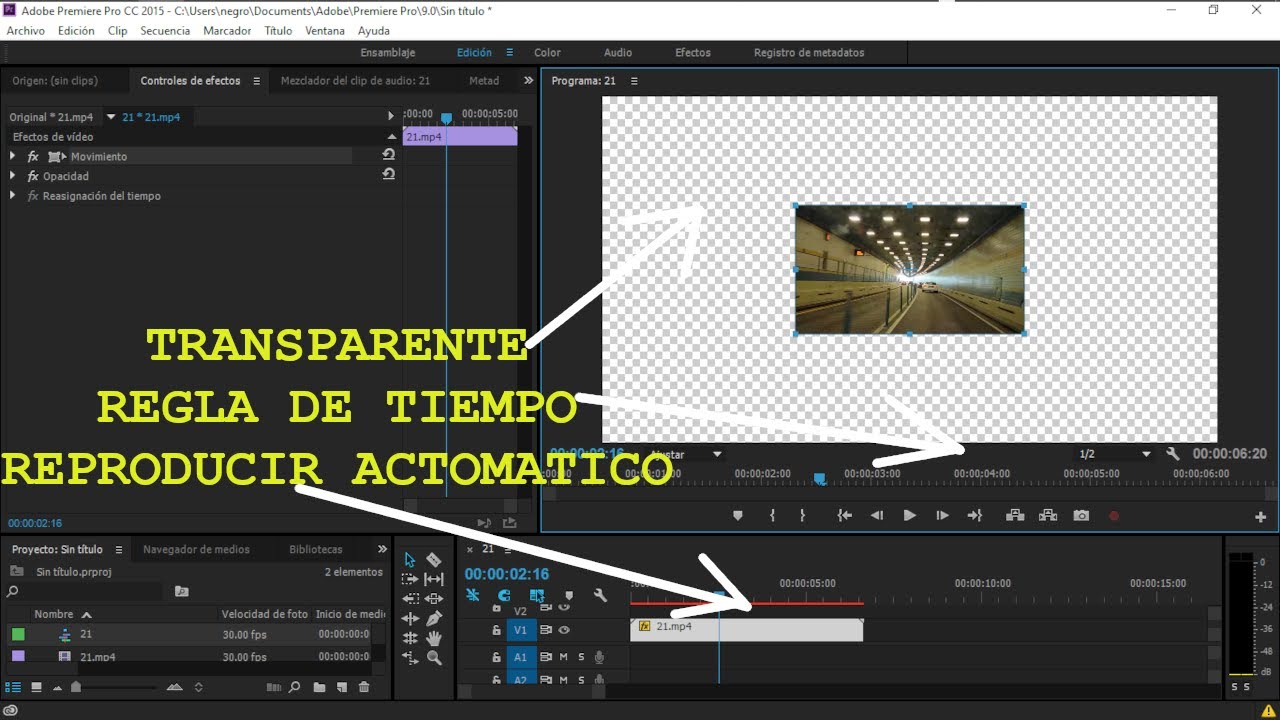Image resolution: width=1280 pixels, height=720 pixels.
Task: Open the 1/2 playback resolution dropdown
Action: pos(1114,454)
